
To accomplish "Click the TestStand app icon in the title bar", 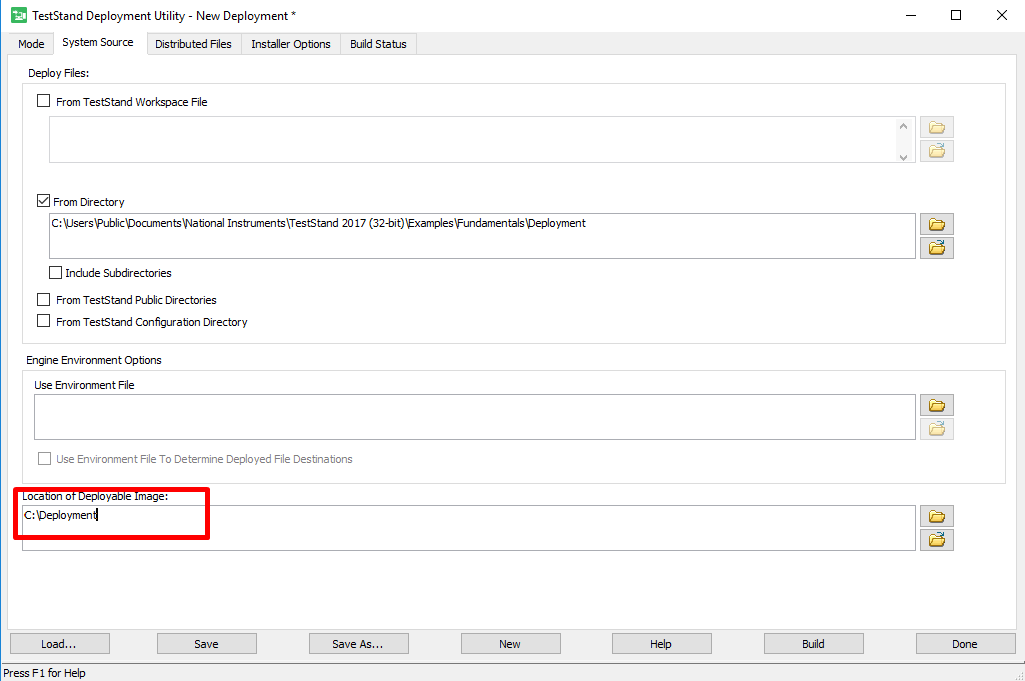I will tap(19, 15).
